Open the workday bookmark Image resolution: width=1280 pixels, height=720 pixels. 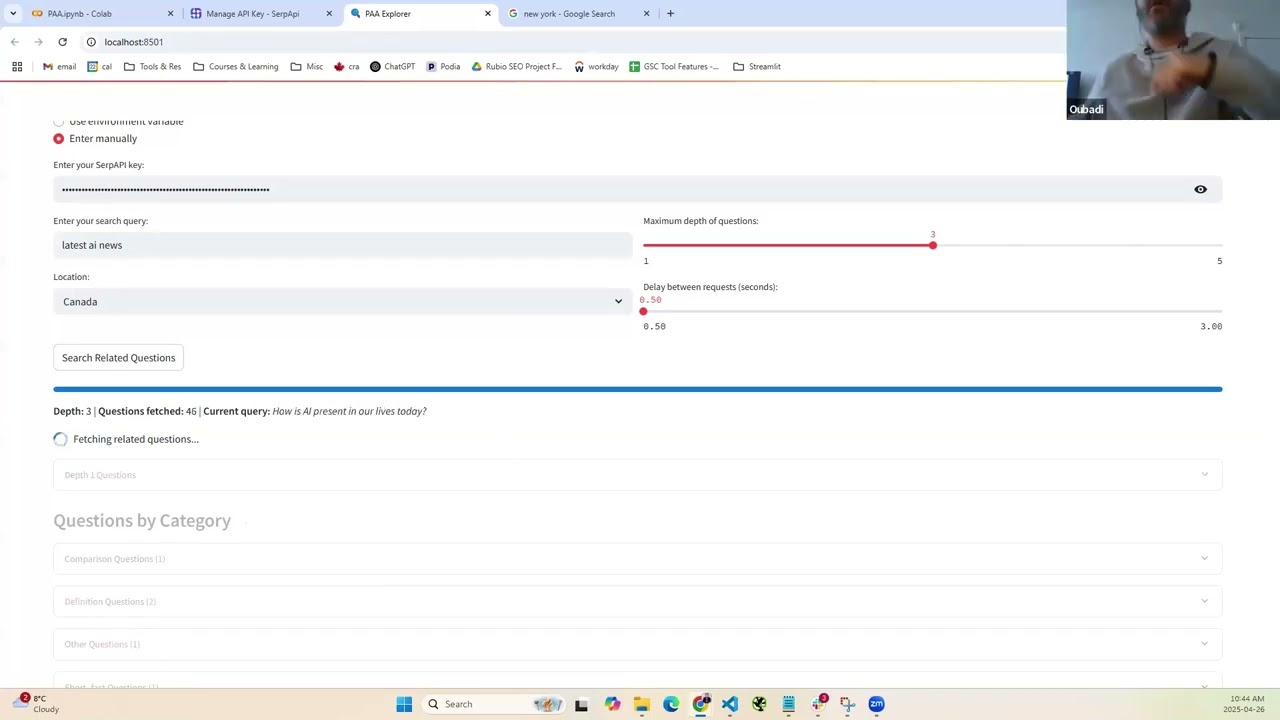[x=596, y=66]
